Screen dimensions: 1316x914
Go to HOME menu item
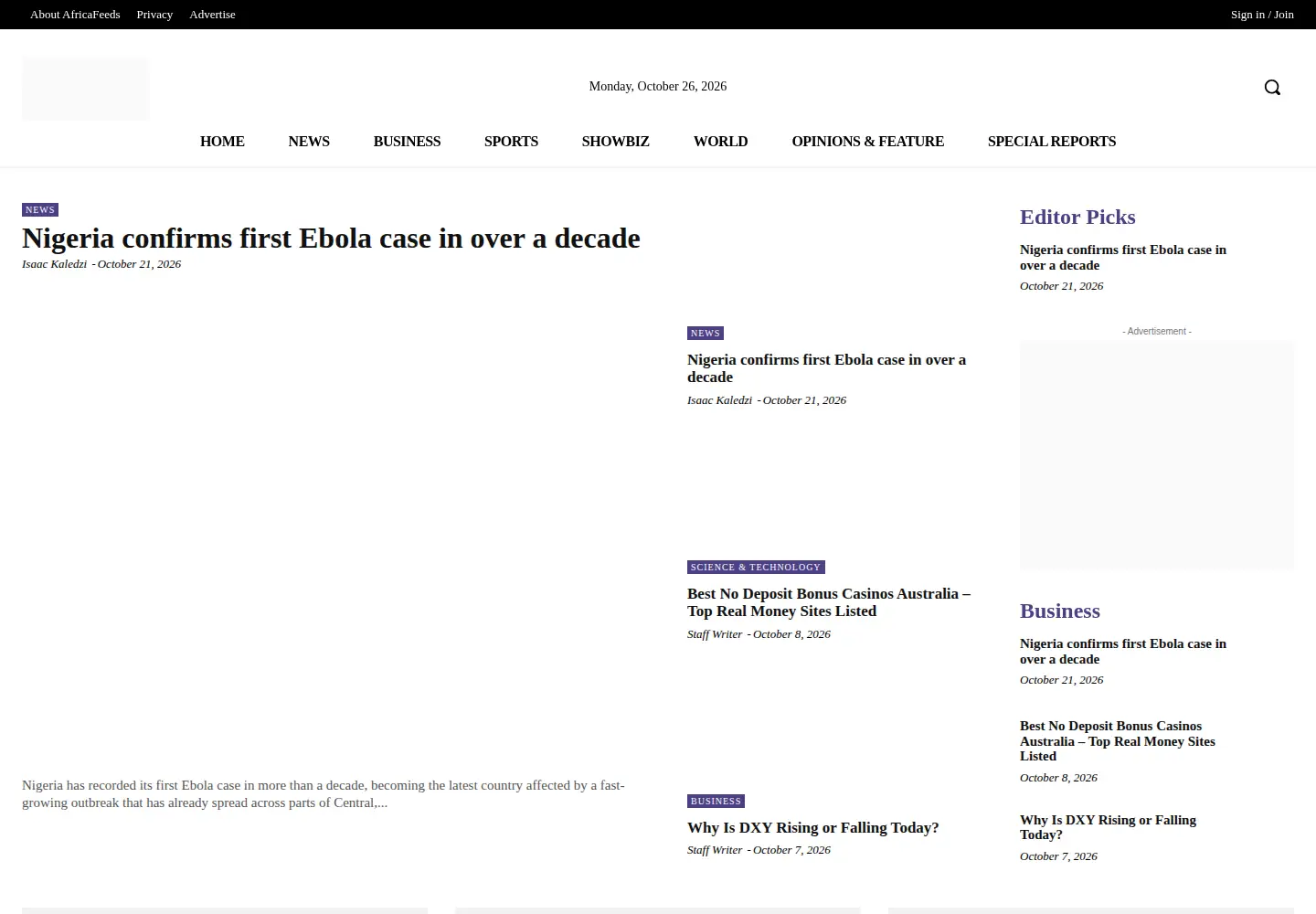pos(222,142)
